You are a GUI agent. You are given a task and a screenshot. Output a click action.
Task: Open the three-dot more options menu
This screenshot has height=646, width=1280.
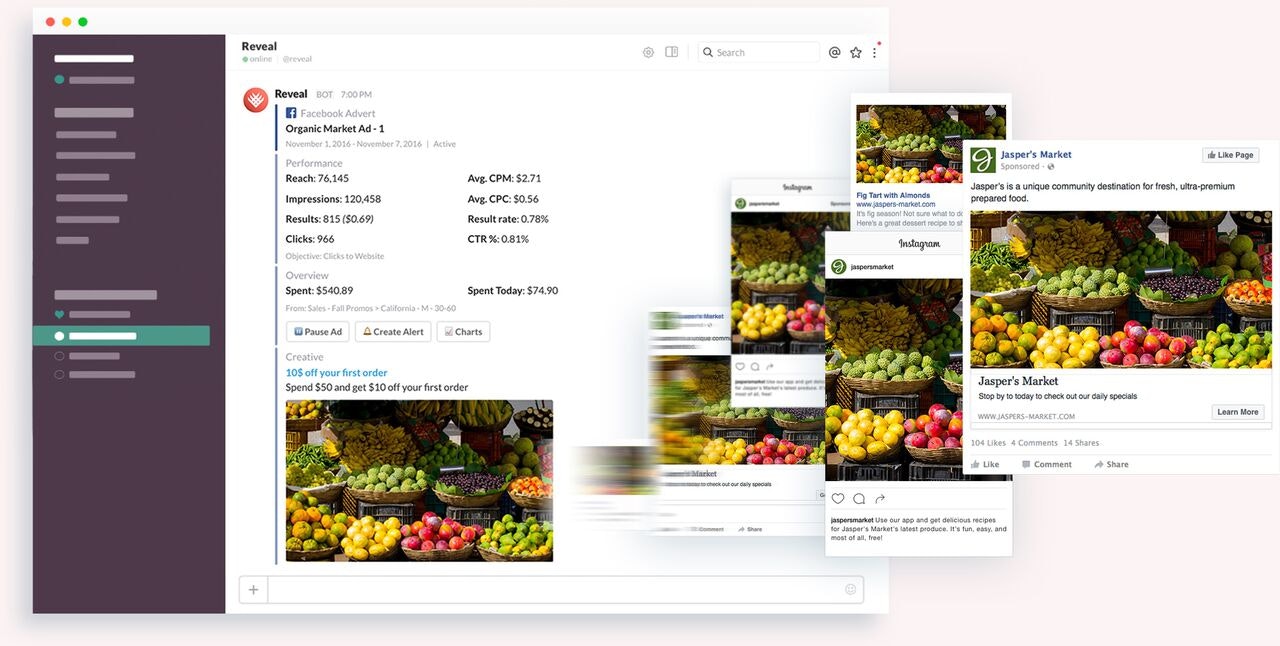[874, 52]
